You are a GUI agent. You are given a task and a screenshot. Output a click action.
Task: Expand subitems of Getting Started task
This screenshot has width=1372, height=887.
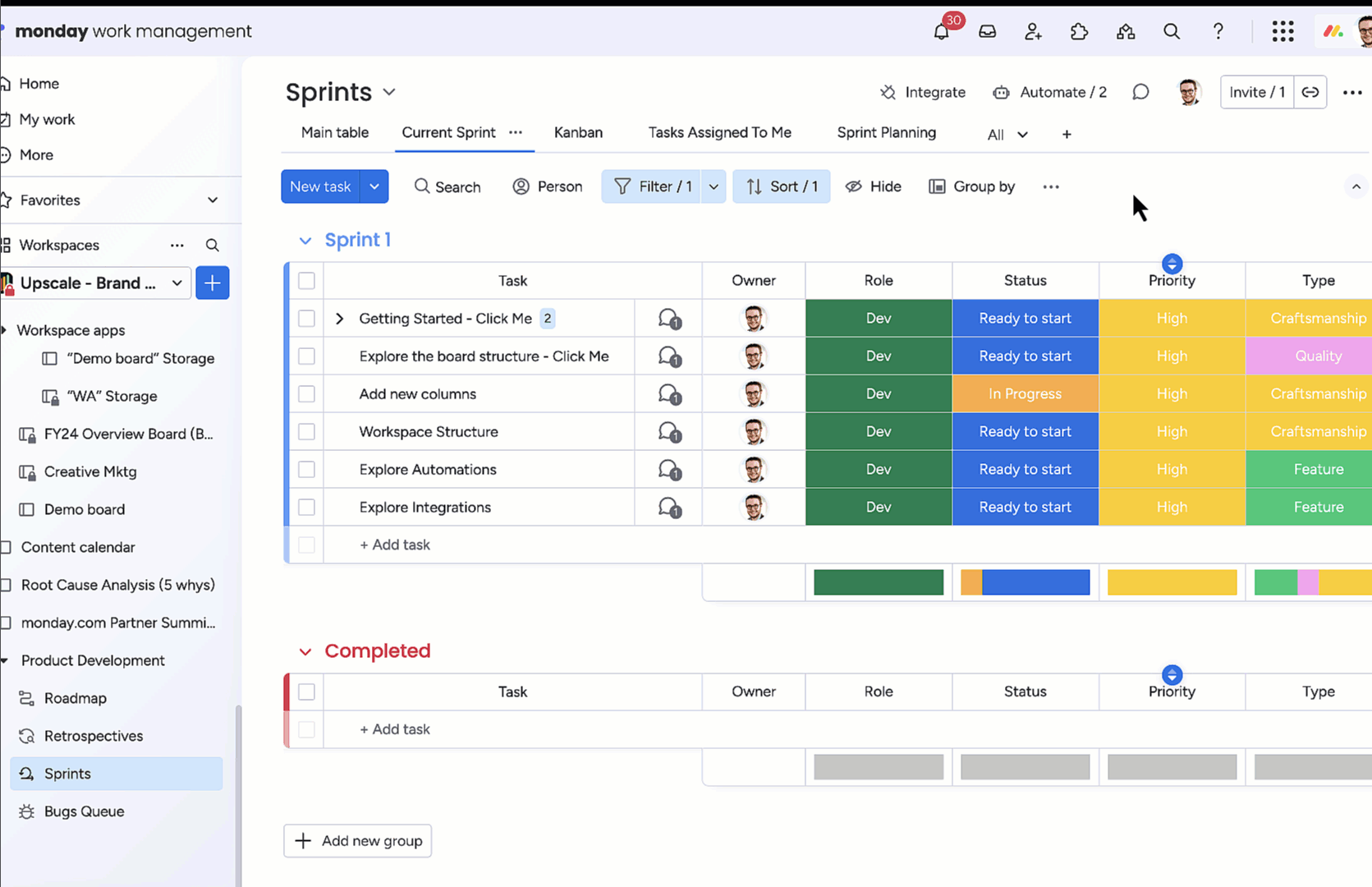339,319
